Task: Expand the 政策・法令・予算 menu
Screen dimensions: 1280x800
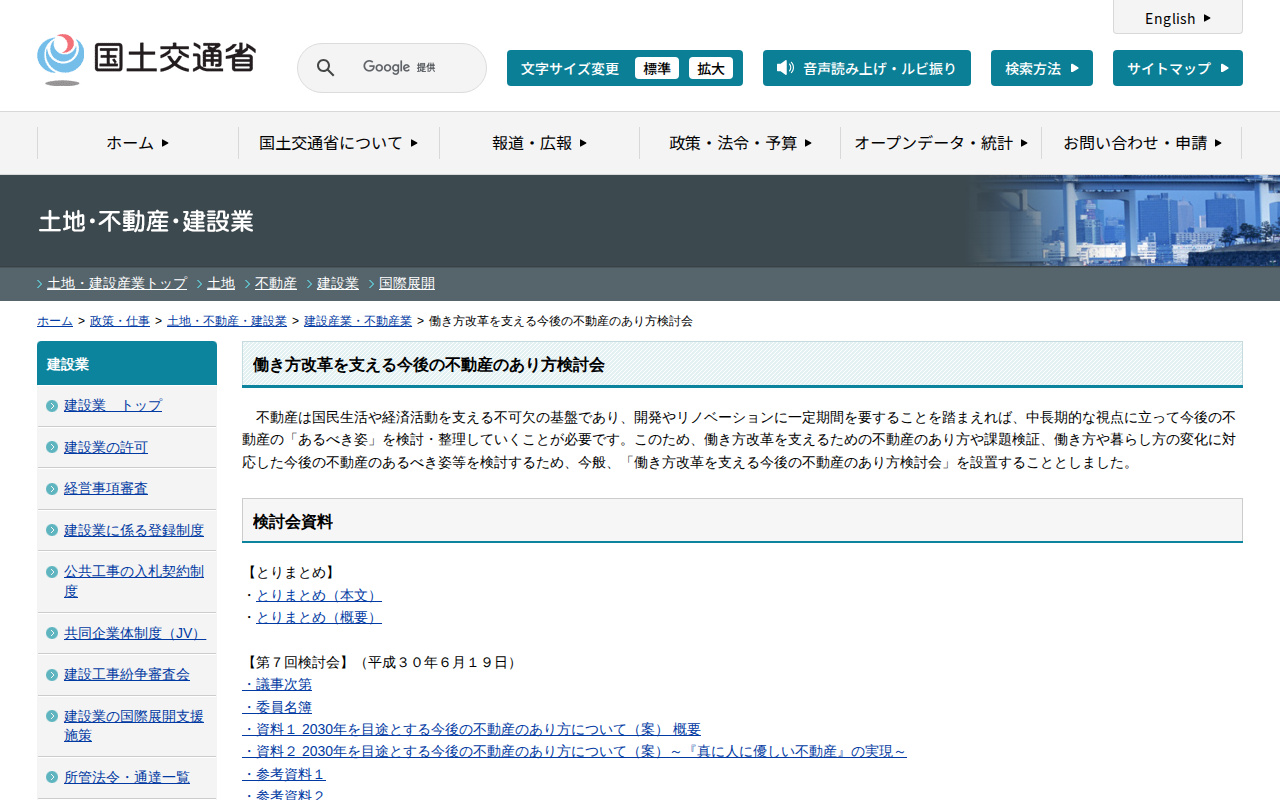Action: 740,143
